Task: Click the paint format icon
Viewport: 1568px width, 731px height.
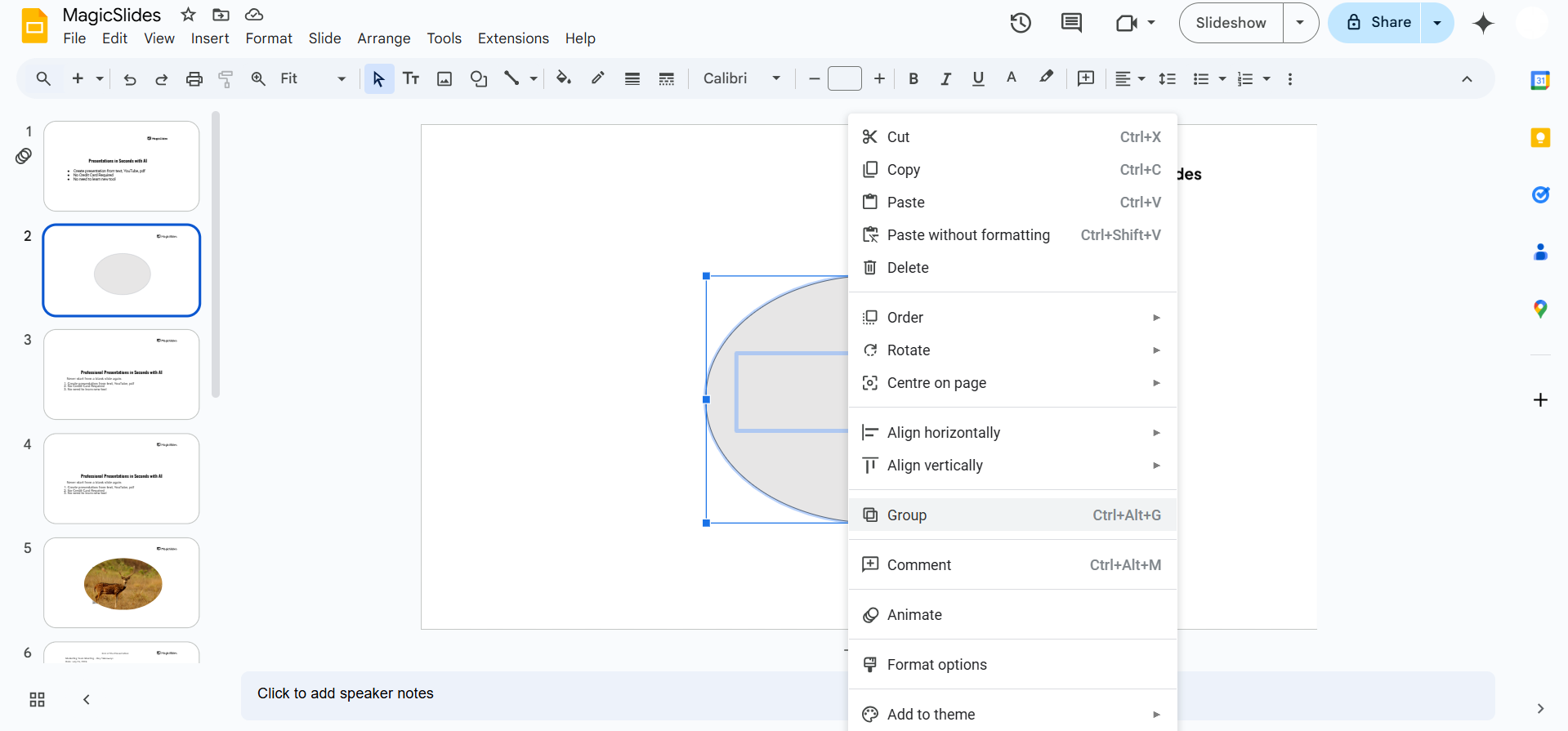Action: click(x=226, y=78)
